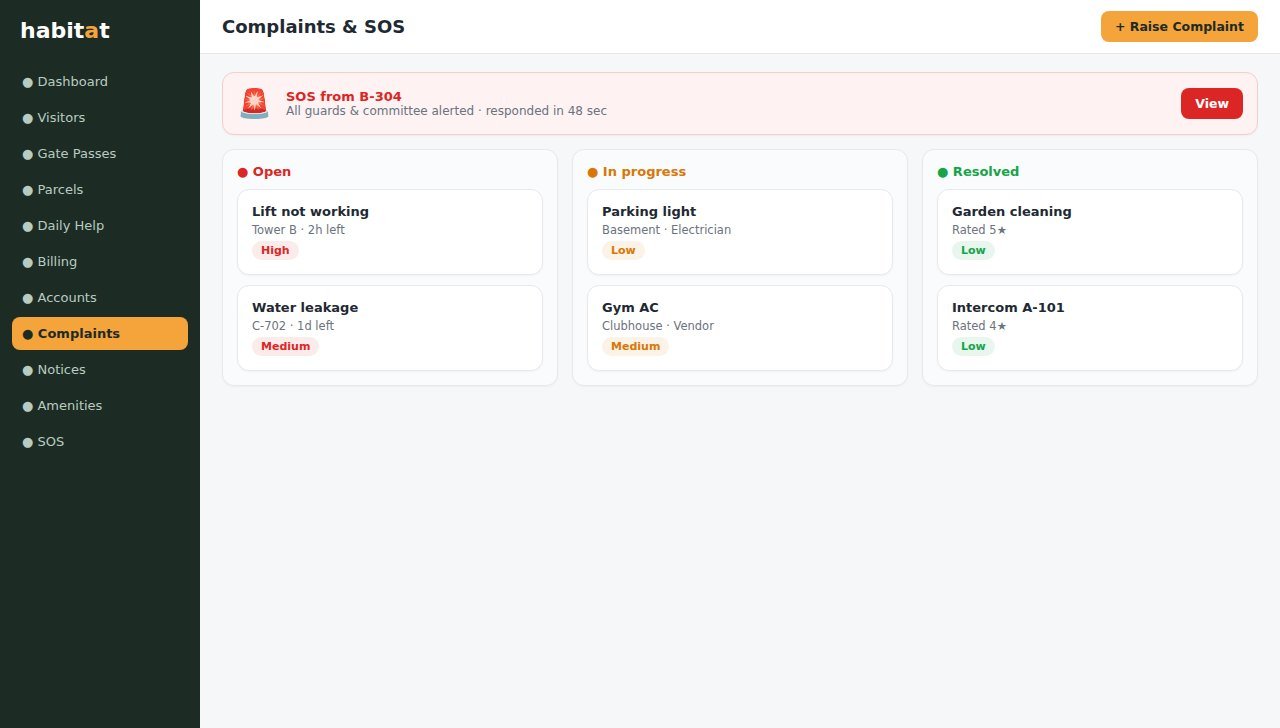Click the habitat logo
The height and width of the screenshot is (728, 1280).
pos(65,30)
